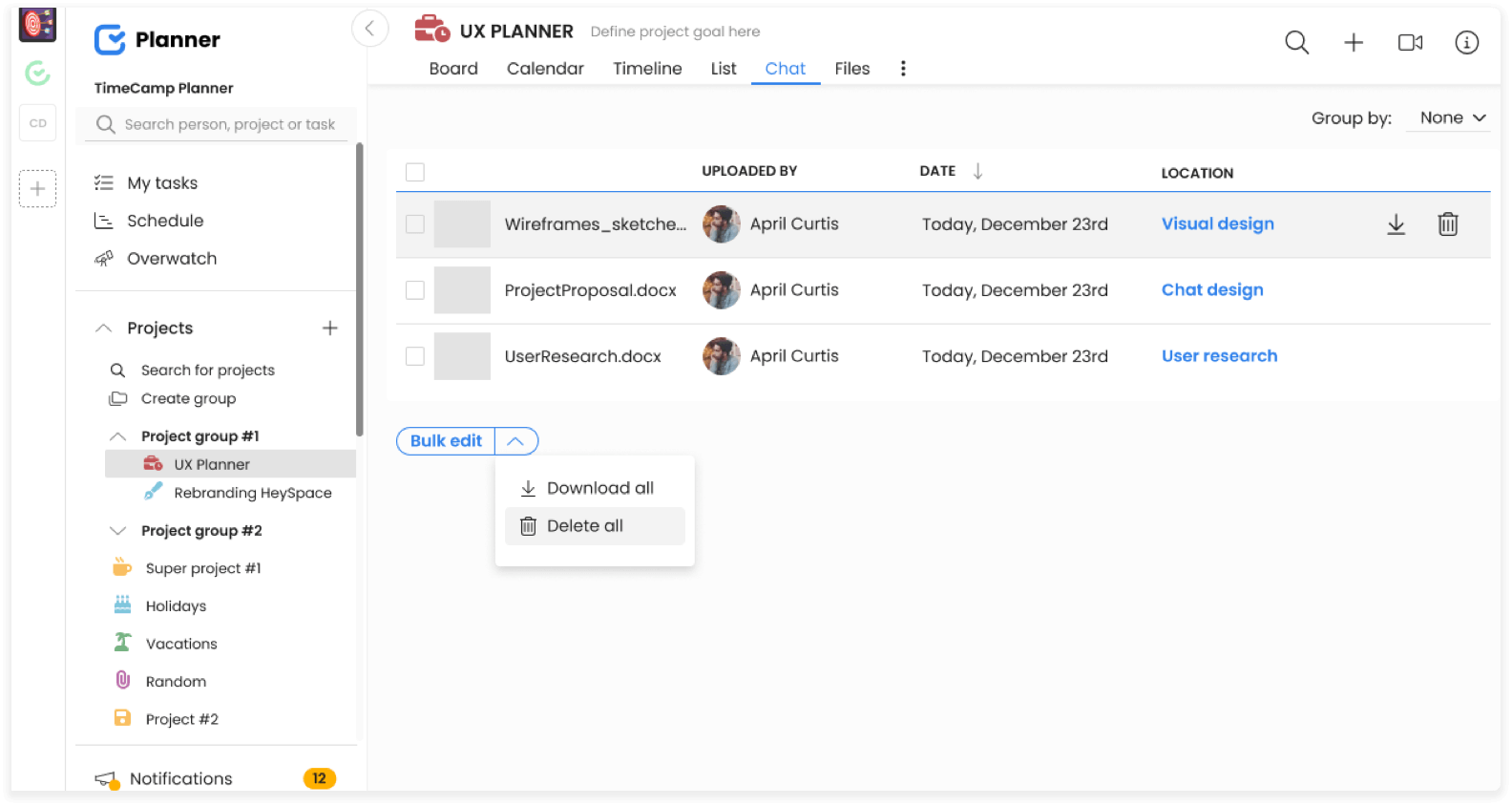Select the CD workspace tile

click(37, 123)
